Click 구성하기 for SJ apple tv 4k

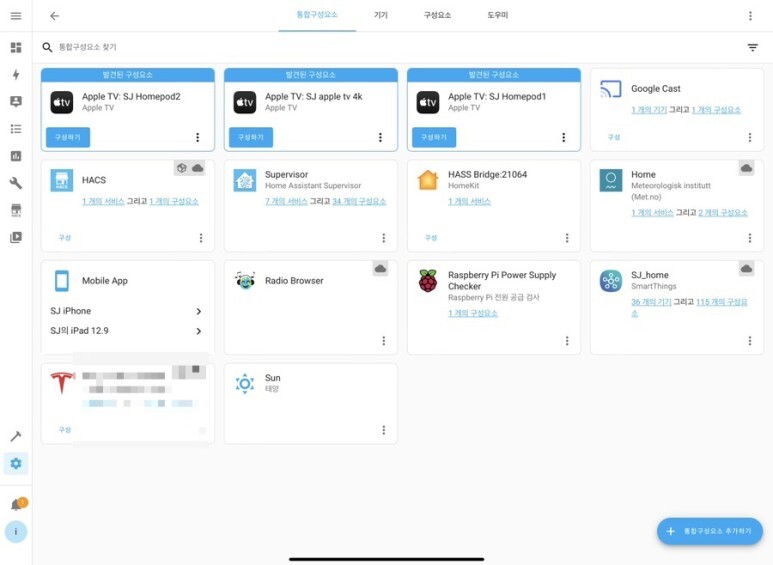[251, 137]
